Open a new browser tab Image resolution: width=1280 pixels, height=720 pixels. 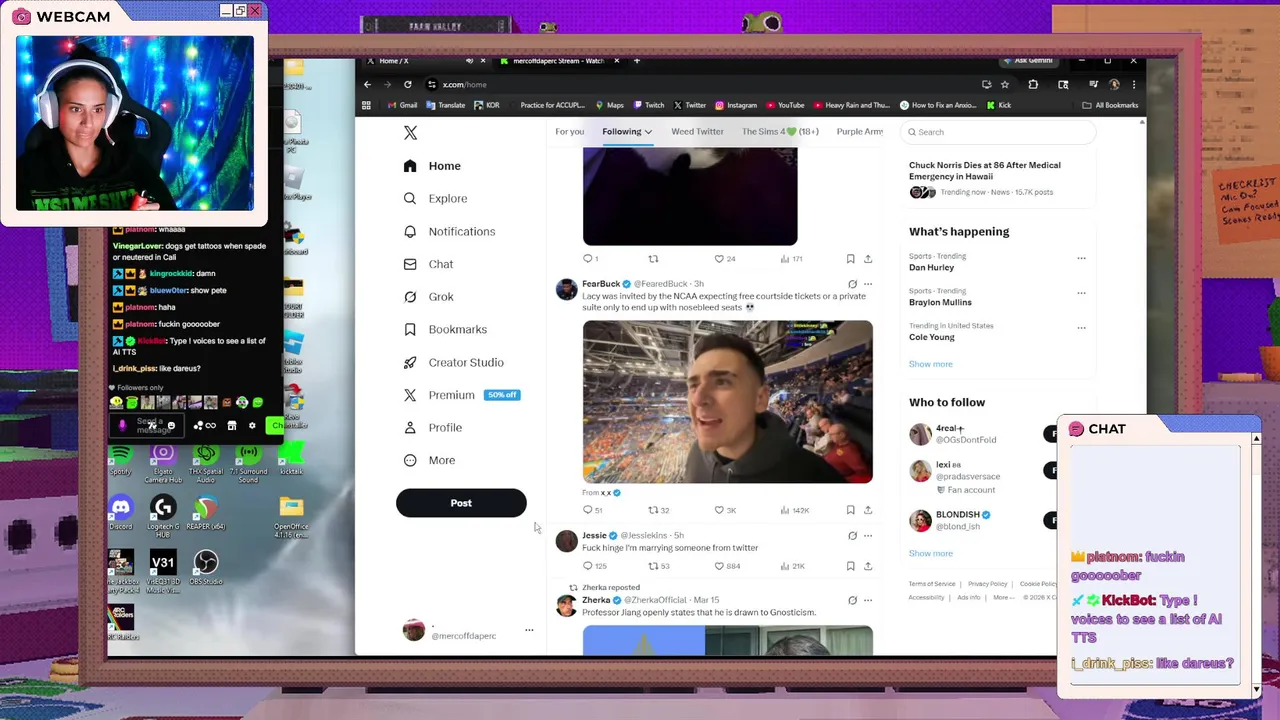[x=637, y=61]
